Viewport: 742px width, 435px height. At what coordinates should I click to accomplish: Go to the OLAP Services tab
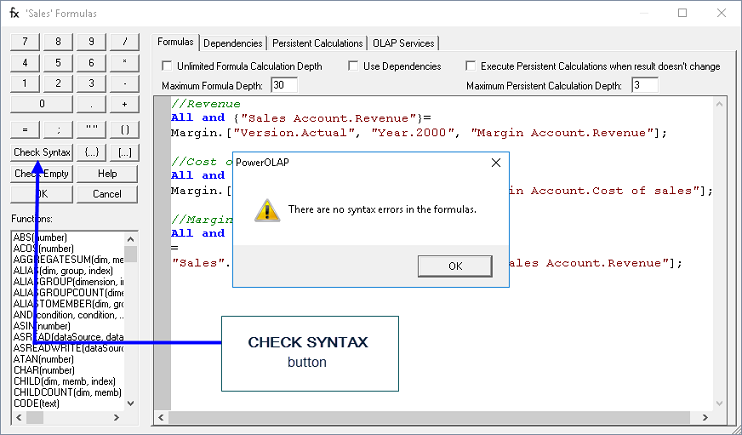coord(403,43)
